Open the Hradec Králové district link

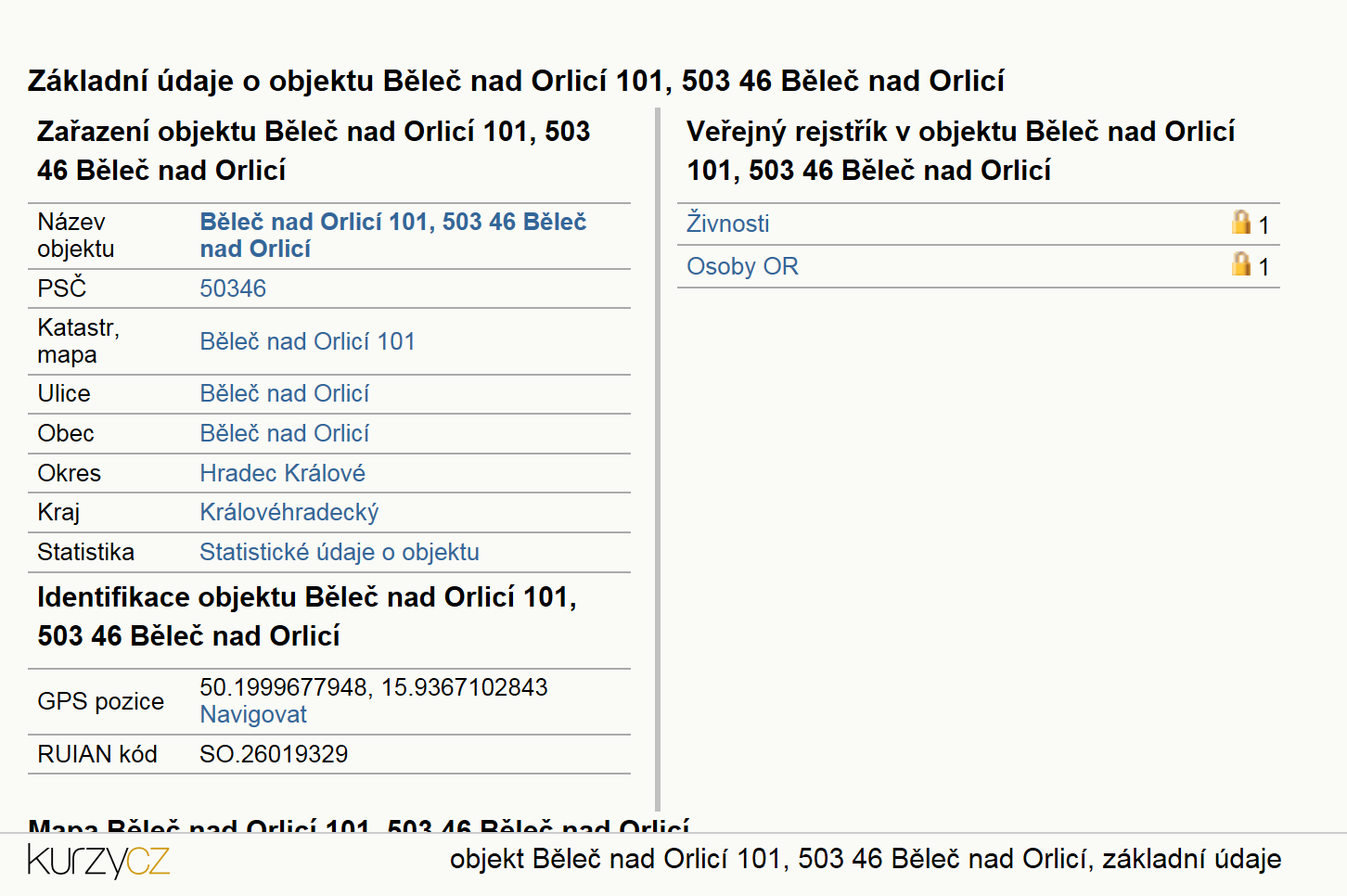282,473
